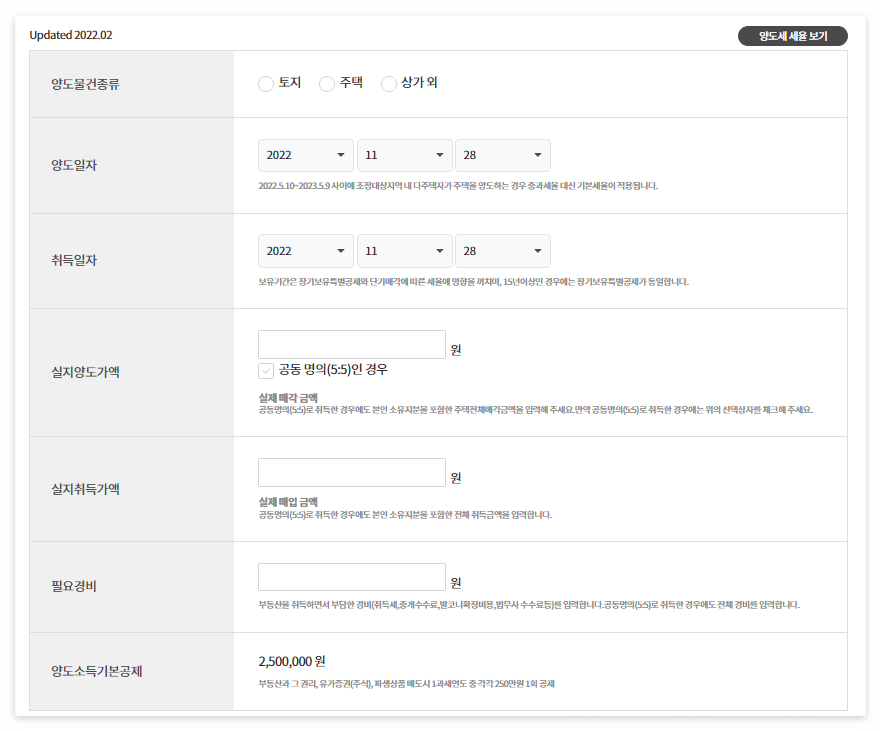Viewport: 881px width, 731px height.
Task: Click the down arrow on 취득일자 month selector
Action: pyautogui.click(x=440, y=251)
